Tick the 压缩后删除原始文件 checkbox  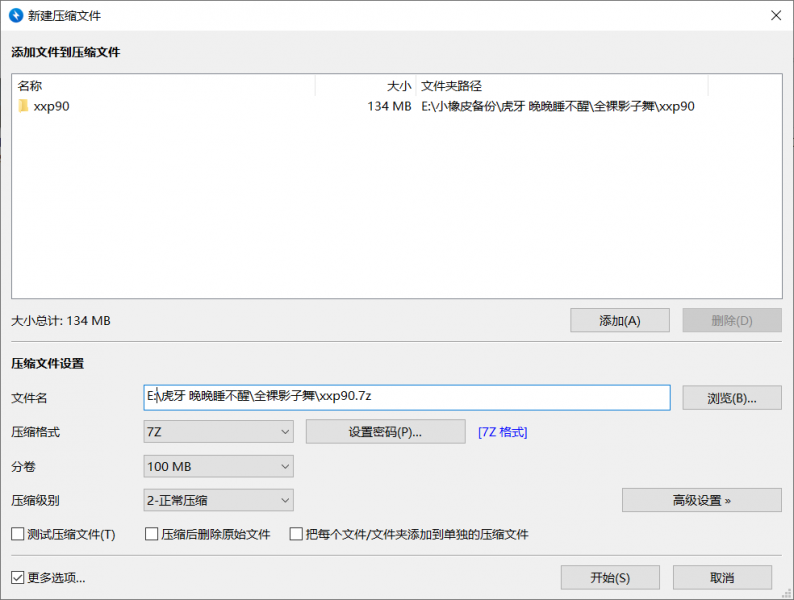click(153, 534)
